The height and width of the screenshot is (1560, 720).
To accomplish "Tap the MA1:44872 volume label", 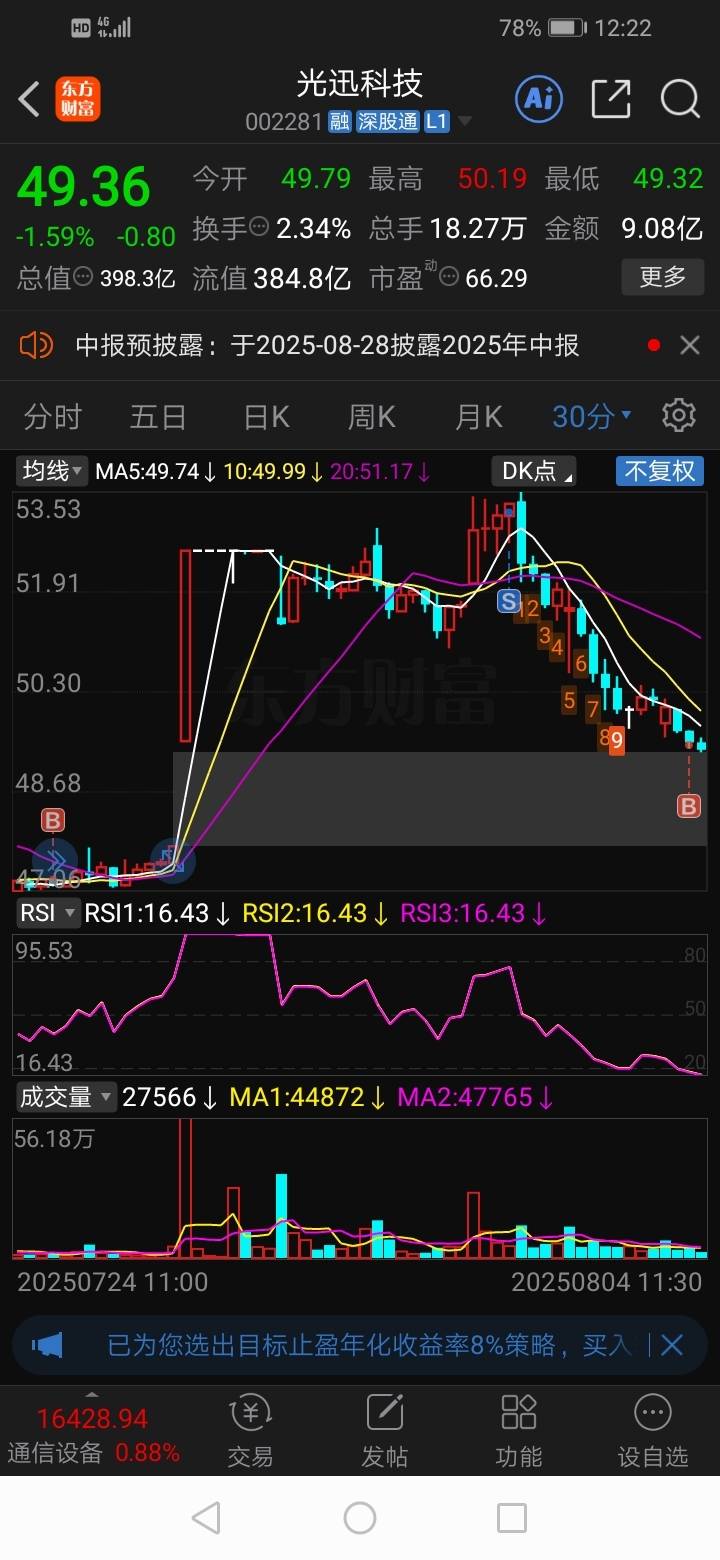I will (297, 1097).
